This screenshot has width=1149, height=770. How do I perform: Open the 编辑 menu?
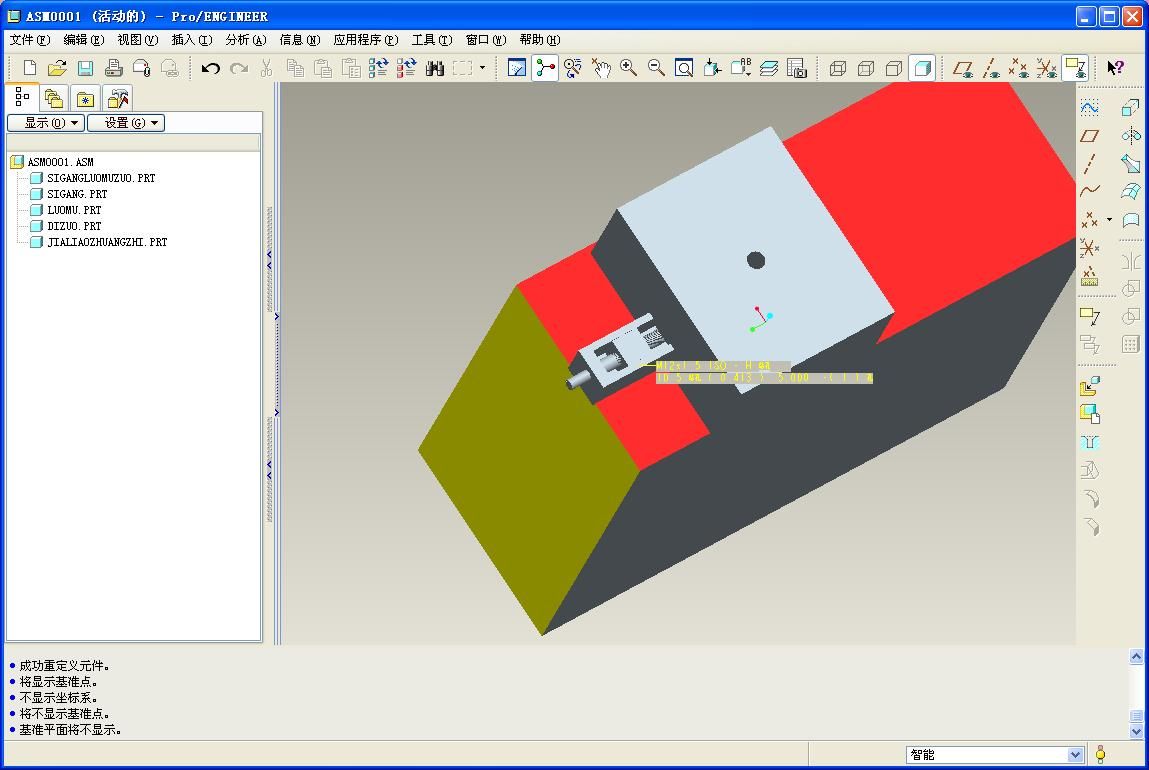(84, 40)
